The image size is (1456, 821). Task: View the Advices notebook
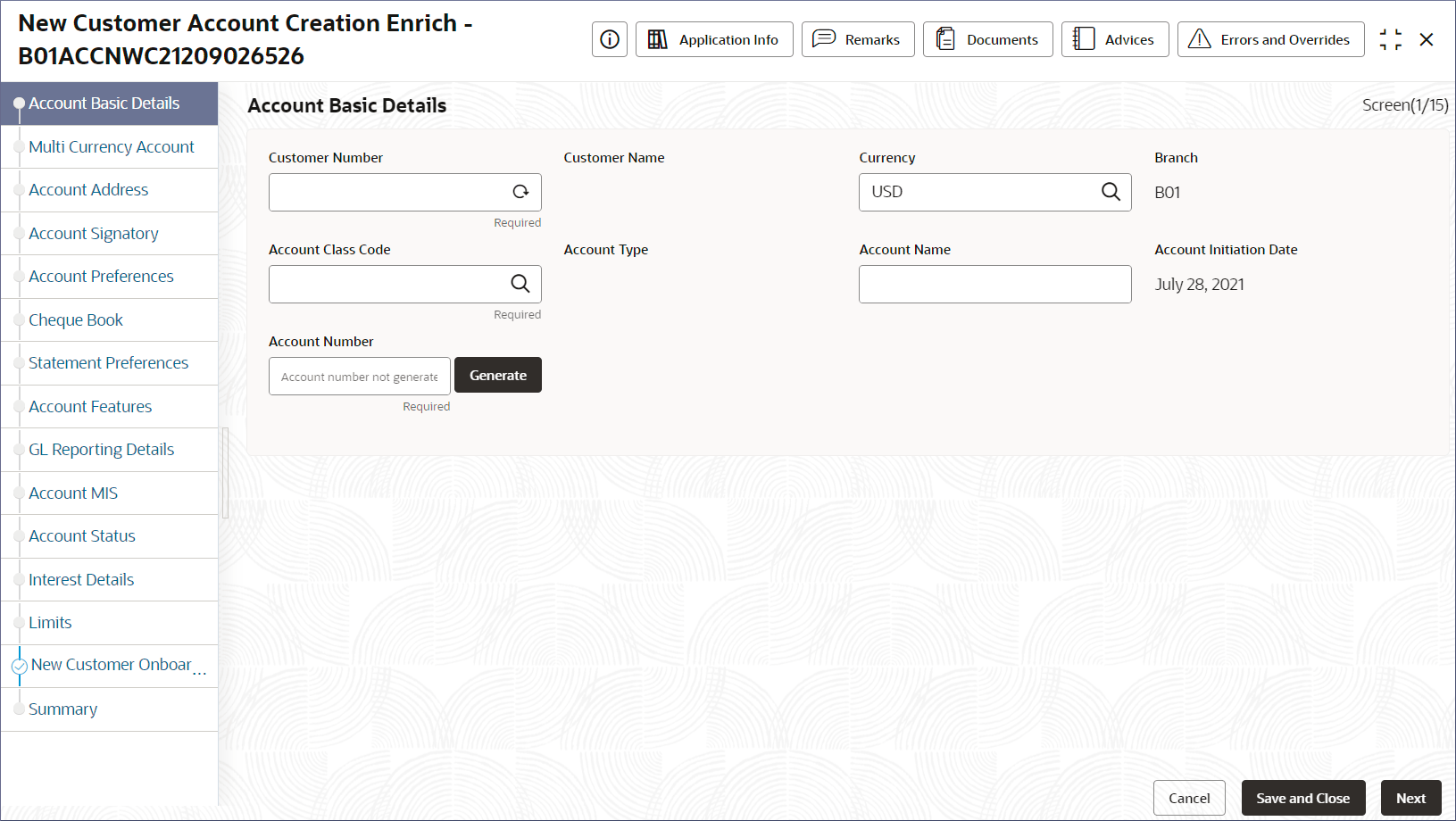point(1115,39)
